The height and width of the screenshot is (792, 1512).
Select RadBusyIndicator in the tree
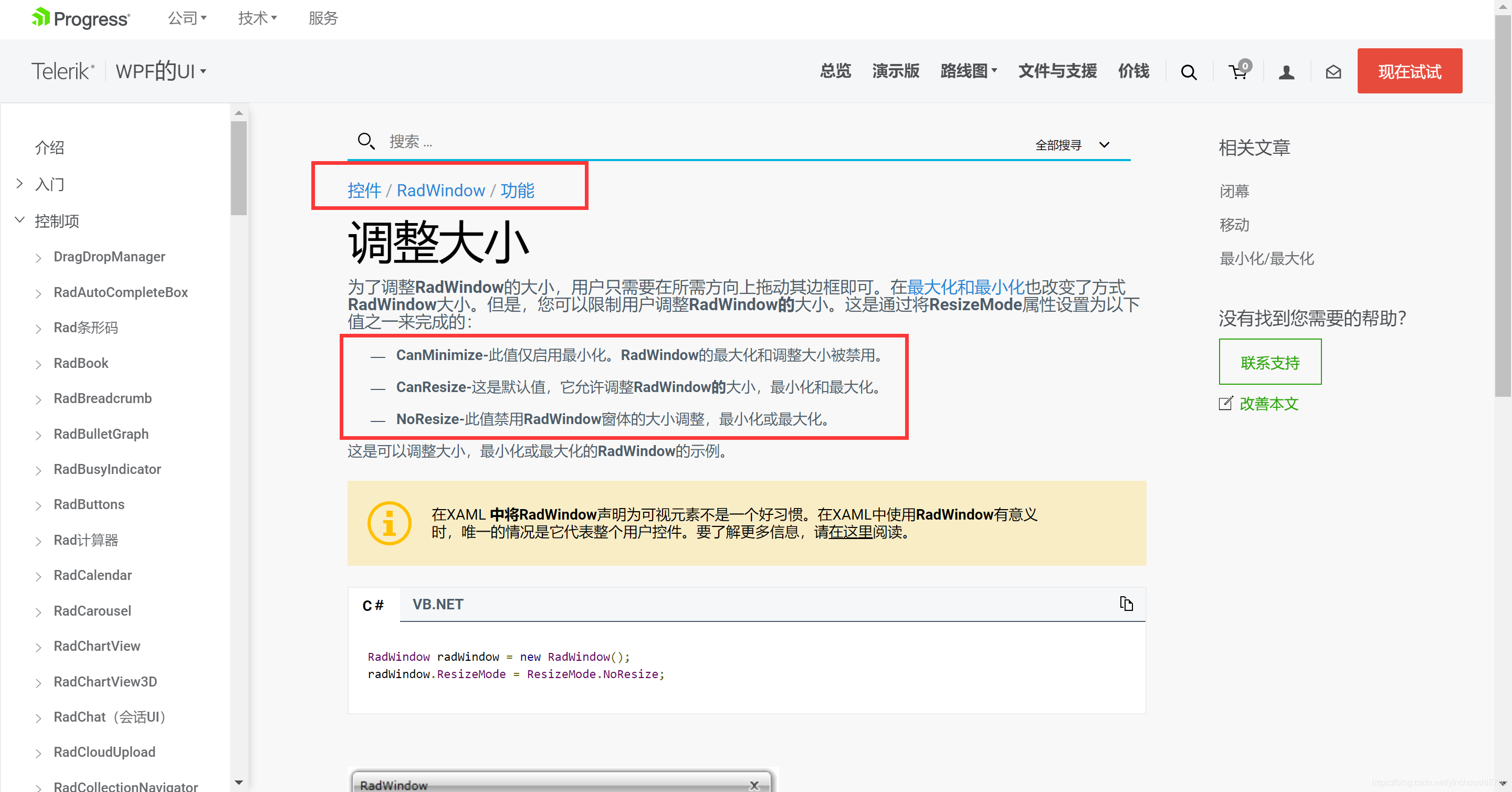coord(107,469)
